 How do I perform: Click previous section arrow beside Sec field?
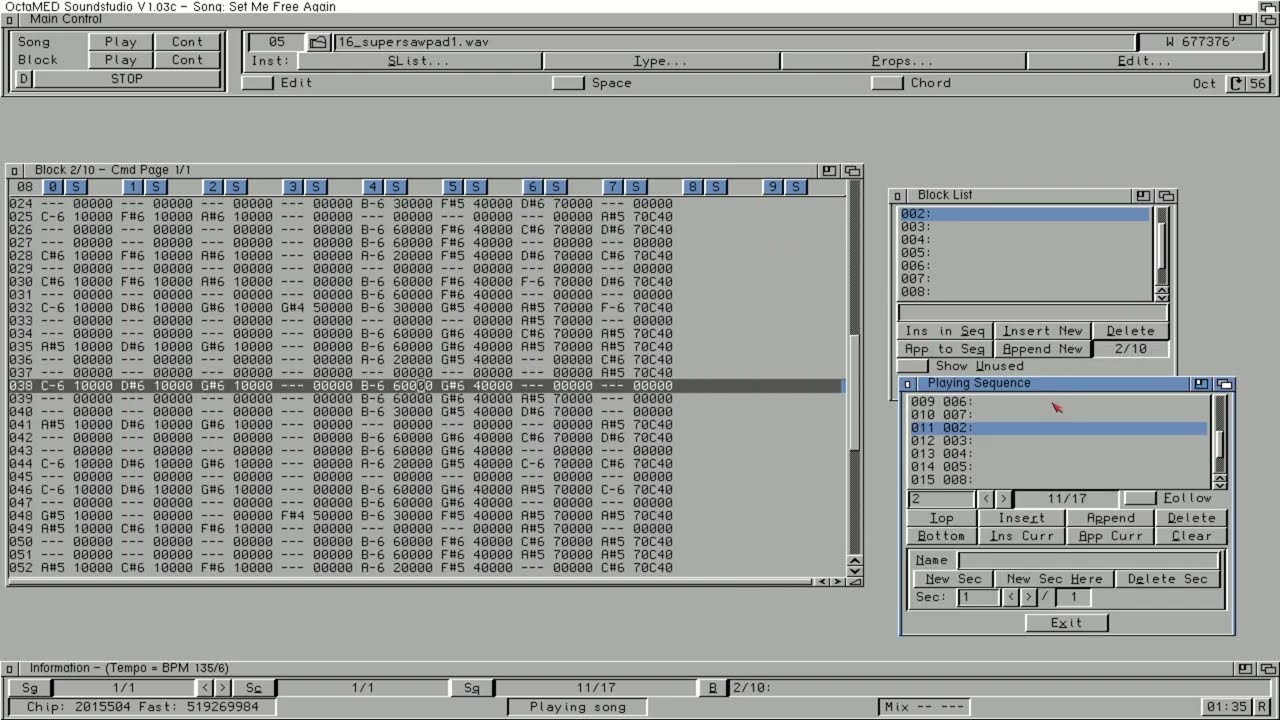coord(1011,597)
